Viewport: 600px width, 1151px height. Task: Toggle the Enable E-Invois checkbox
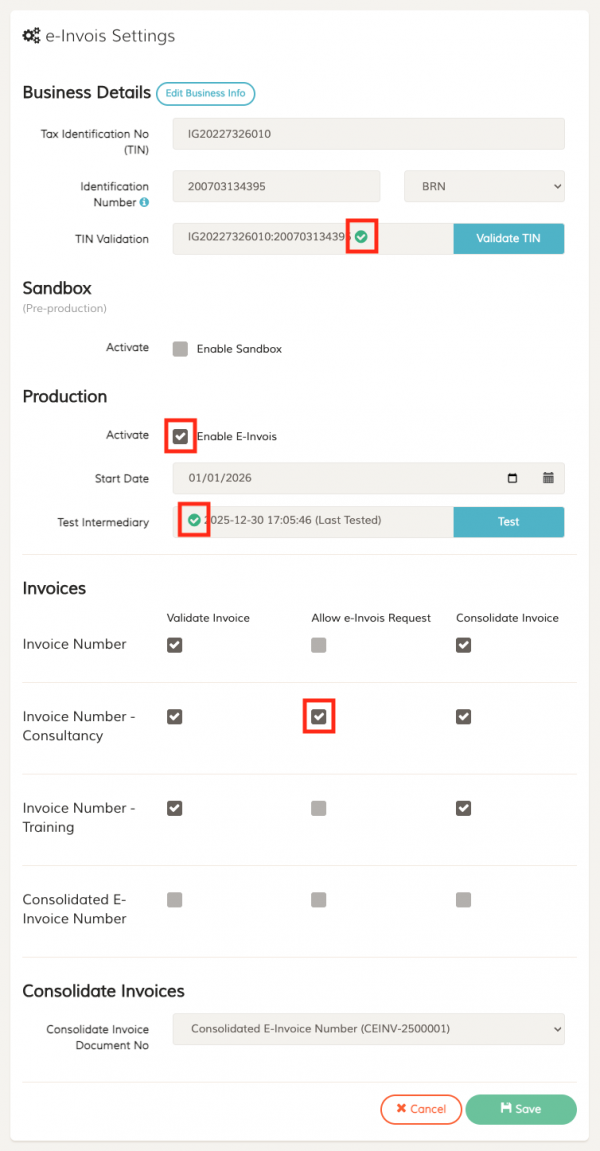(180, 436)
